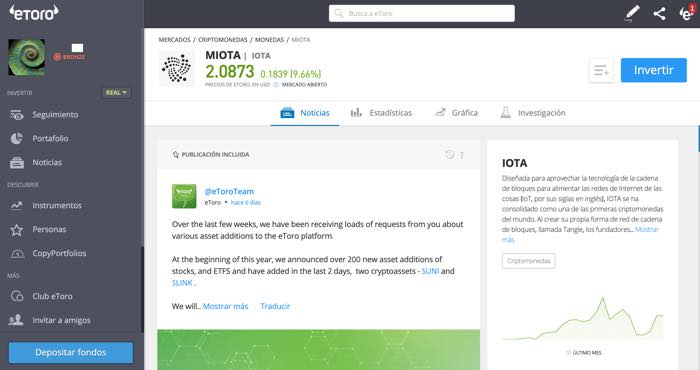Expand post with Mostrar más
This screenshot has width=700, height=370.
click(x=225, y=306)
